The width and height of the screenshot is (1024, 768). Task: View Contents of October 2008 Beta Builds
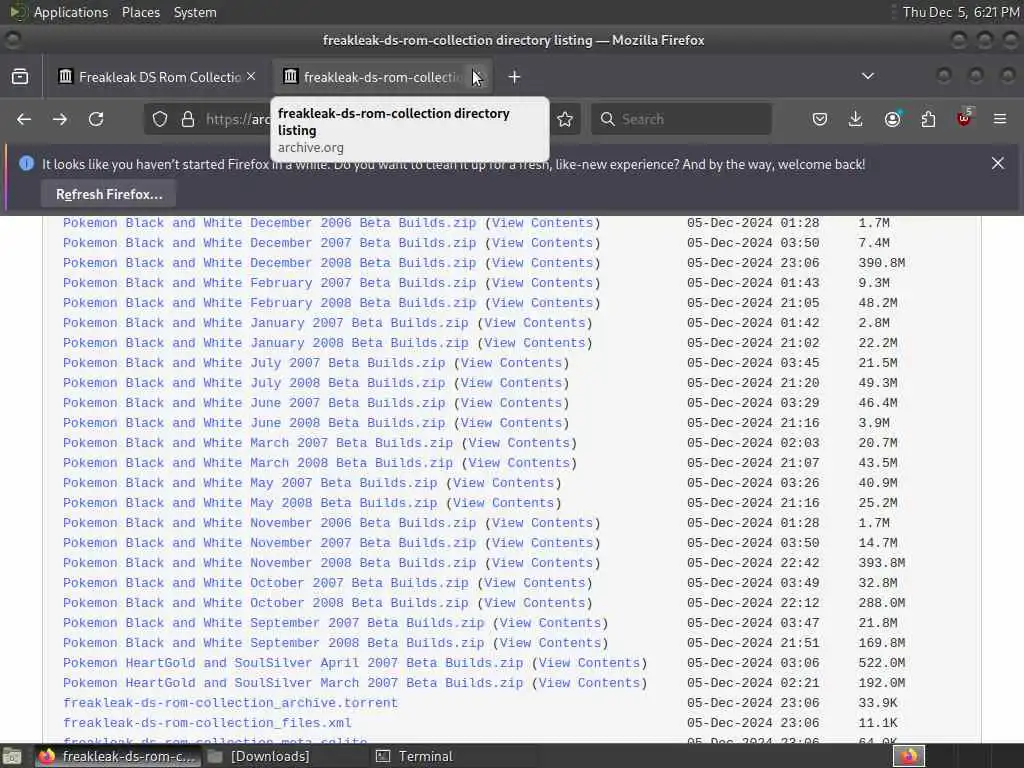(x=534, y=603)
